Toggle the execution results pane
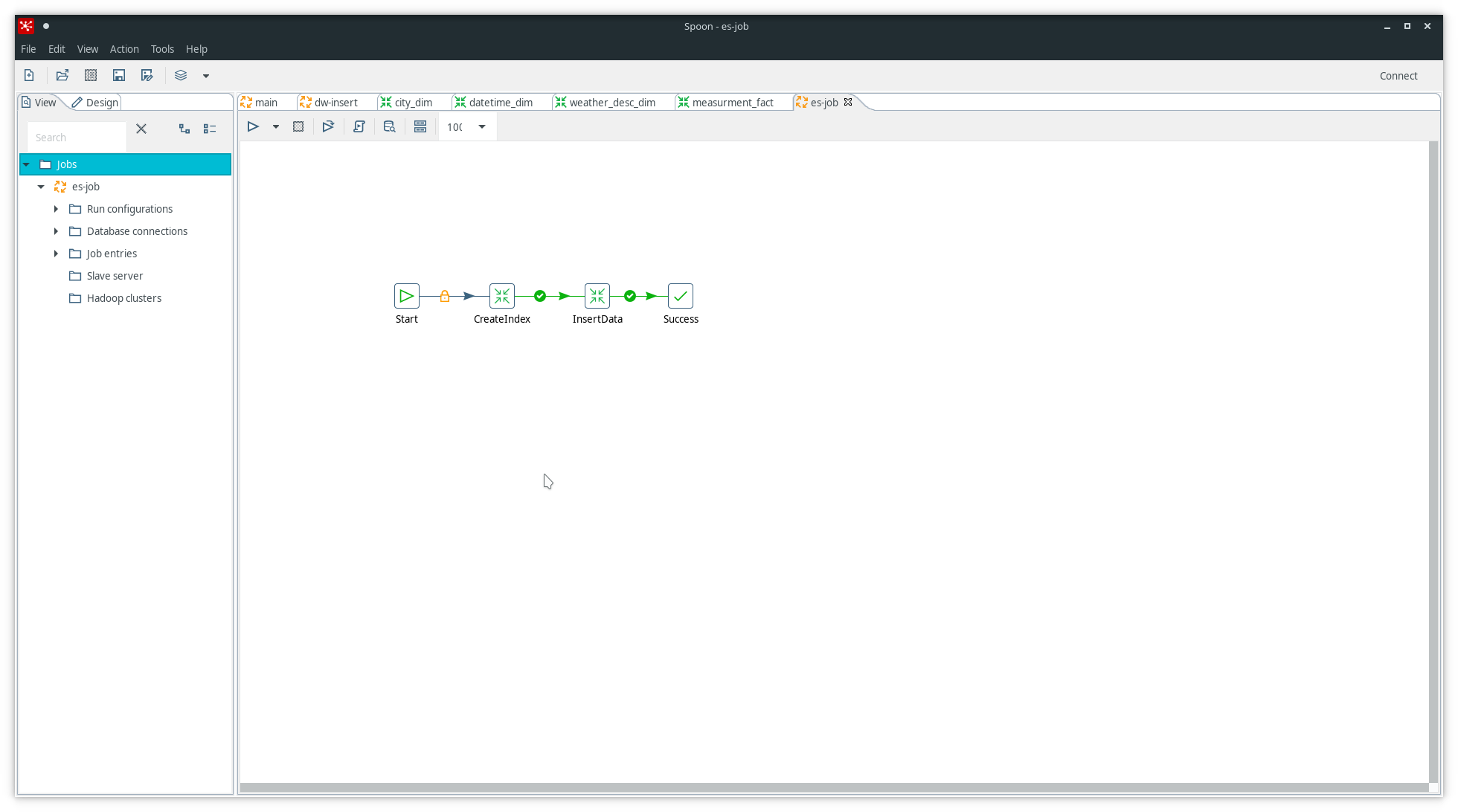The height and width of the screenshot is (812, 1458). tap(420, 126)
